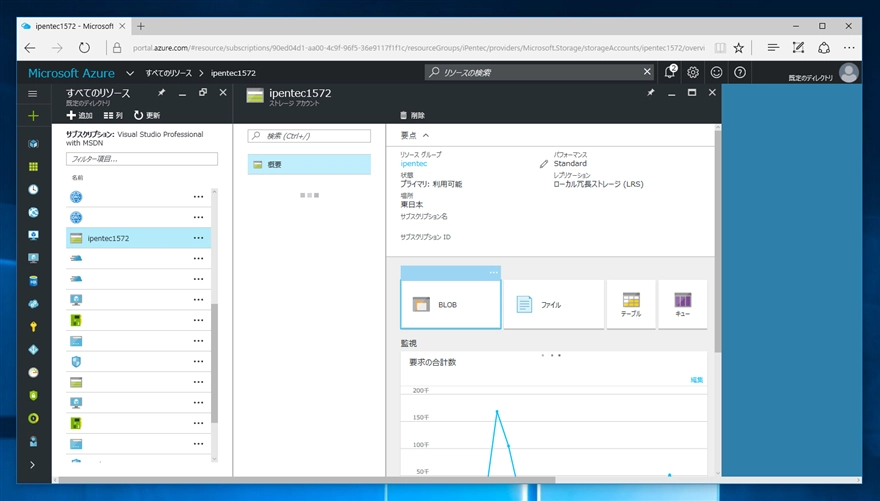Image resolution: width=880 pixels, height=501 pixels.
Task: Go back with browser back arrow
Action: pos(30,48)
